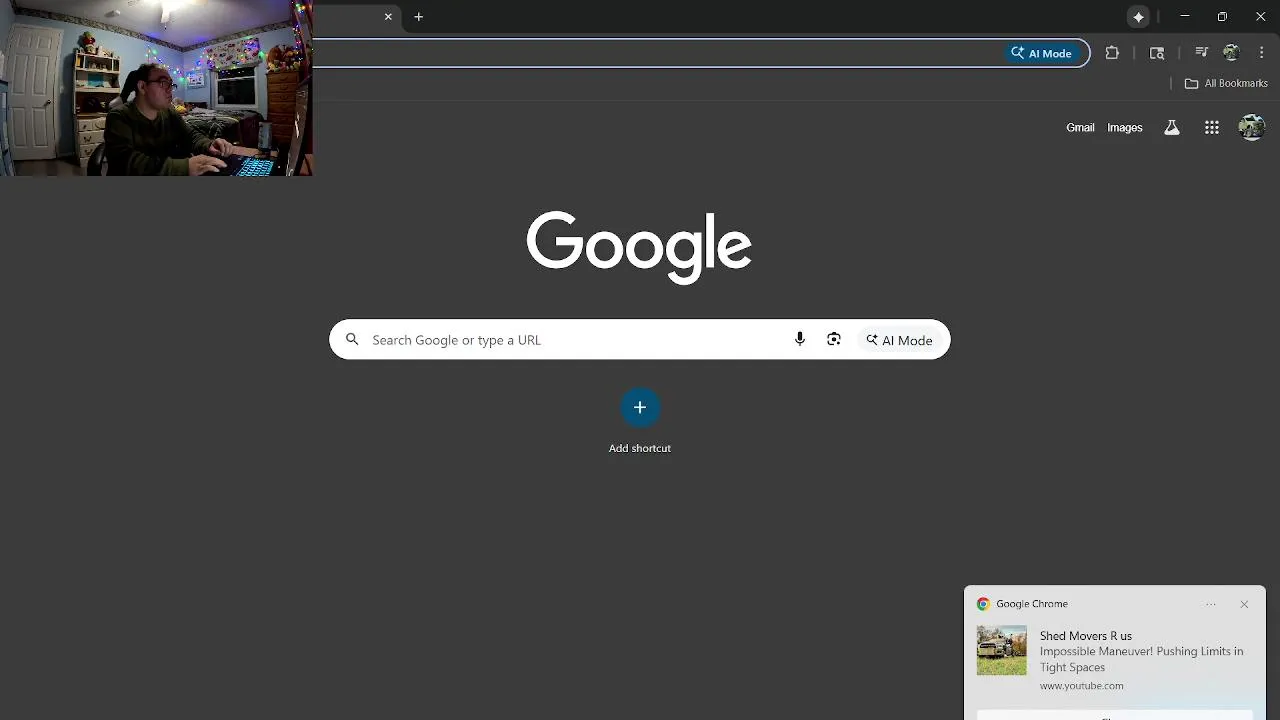
Task: Open the All Bookmarks folder
Action: click(1226, 84)
